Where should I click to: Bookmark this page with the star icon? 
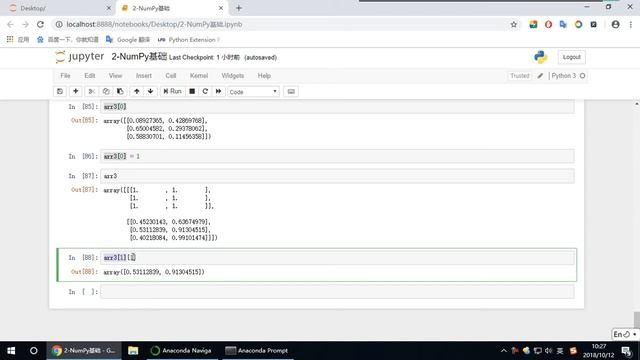point(513,24)
